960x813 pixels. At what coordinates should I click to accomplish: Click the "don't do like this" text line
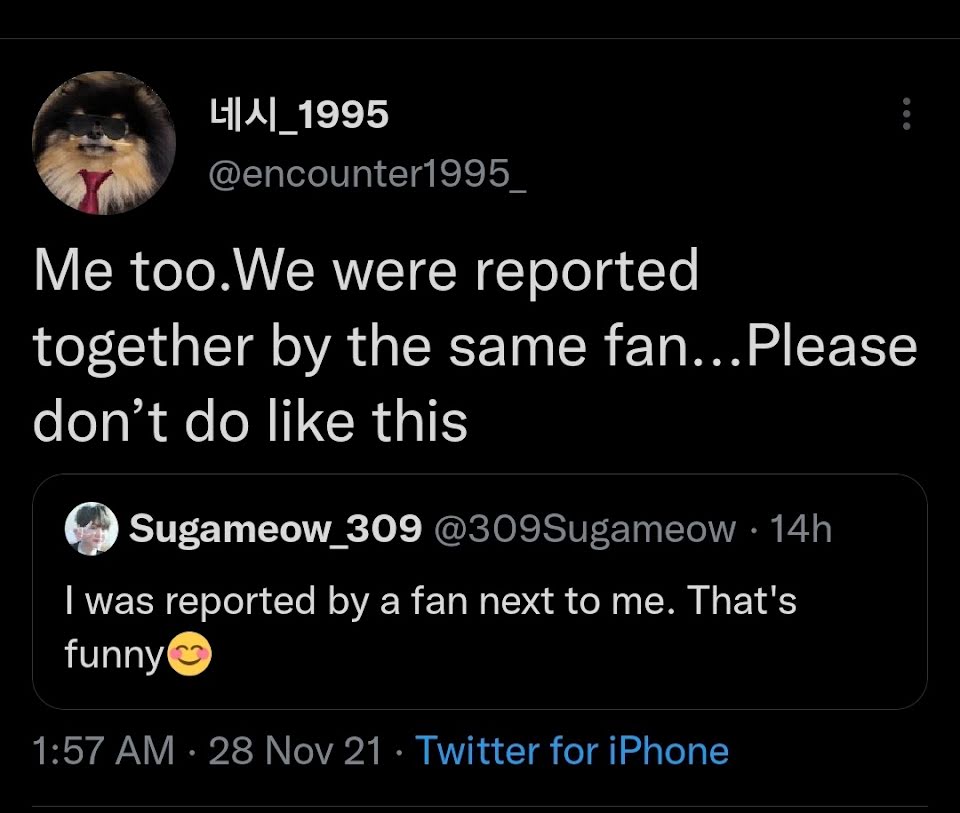tap(250, 421)
